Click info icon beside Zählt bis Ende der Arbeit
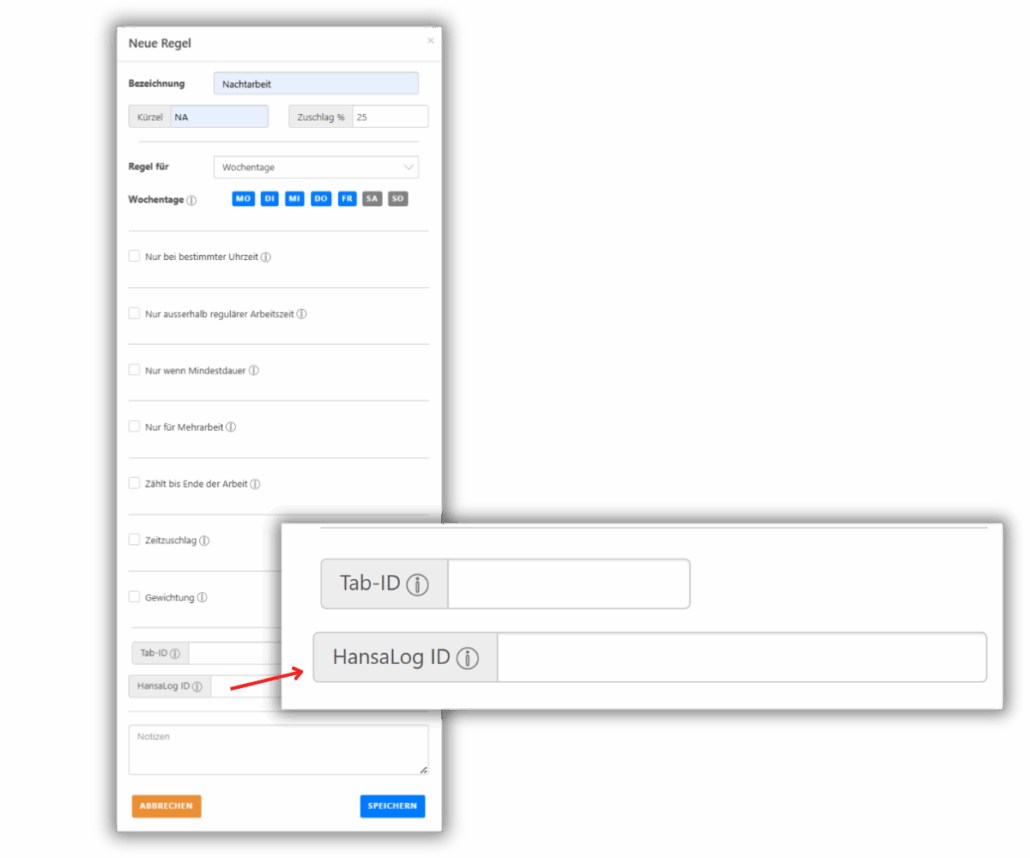 click(x=255, y=484)
